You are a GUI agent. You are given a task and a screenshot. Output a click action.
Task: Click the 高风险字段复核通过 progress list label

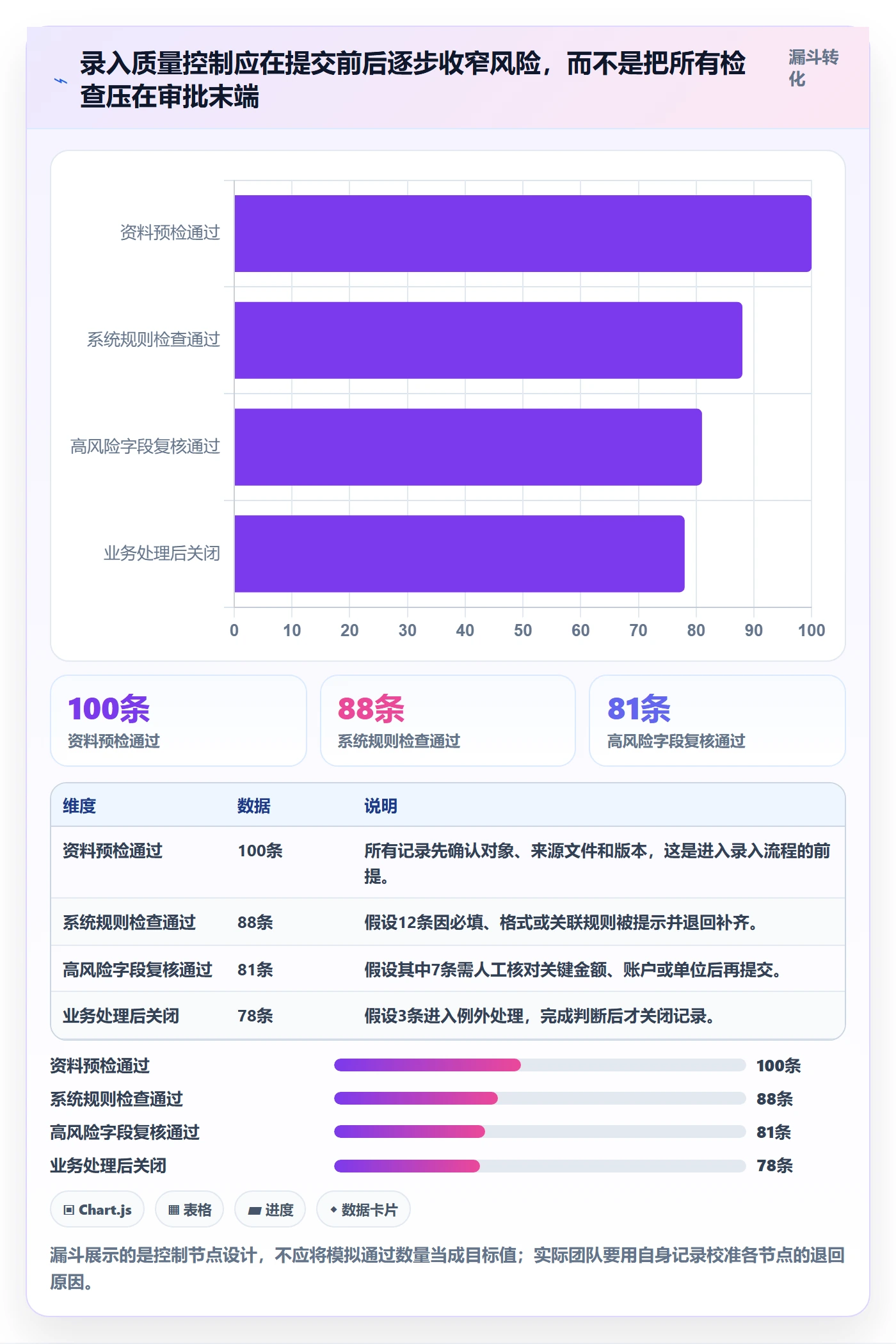(125, 1132)
